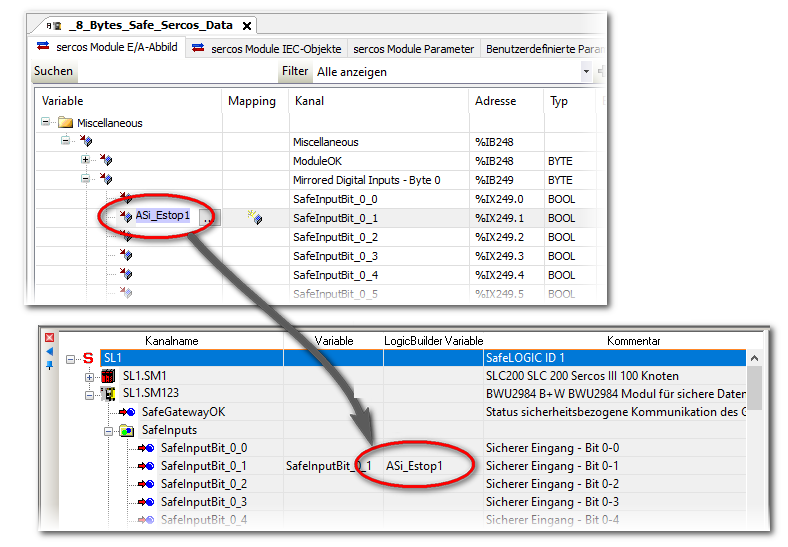788x547 pixels.
Task: Click the Suchen search button
Action: click(x=53, y=72)
